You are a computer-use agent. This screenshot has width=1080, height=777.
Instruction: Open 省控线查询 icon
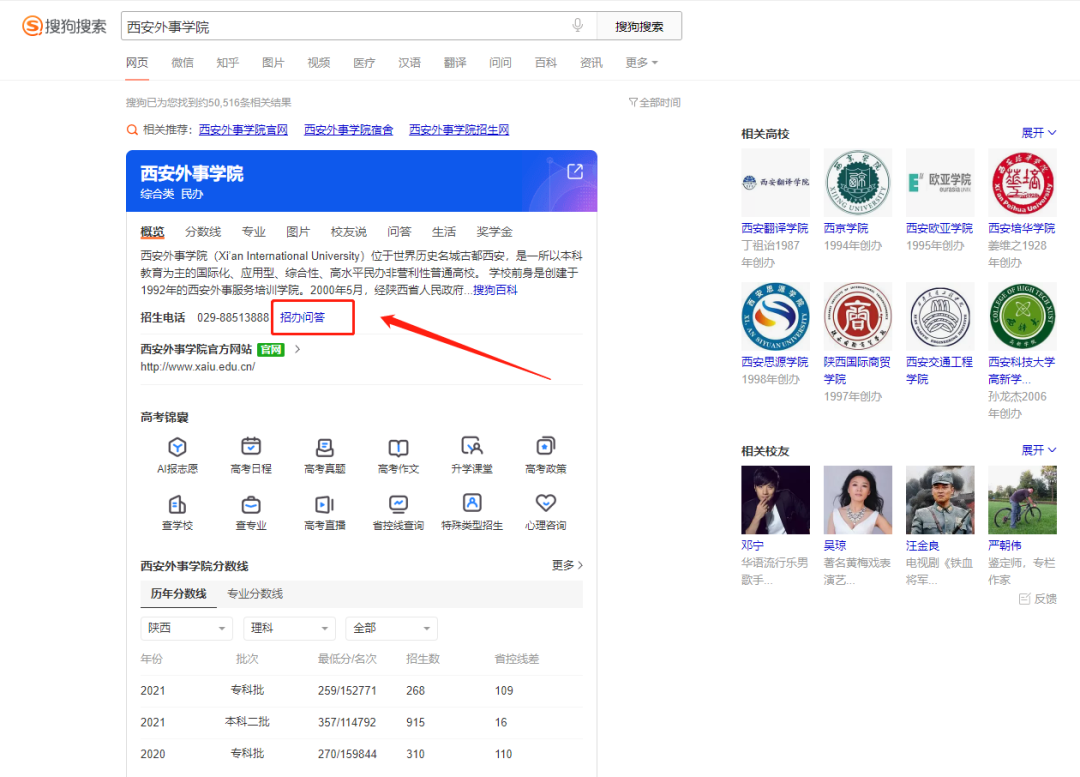click(398, 504)
